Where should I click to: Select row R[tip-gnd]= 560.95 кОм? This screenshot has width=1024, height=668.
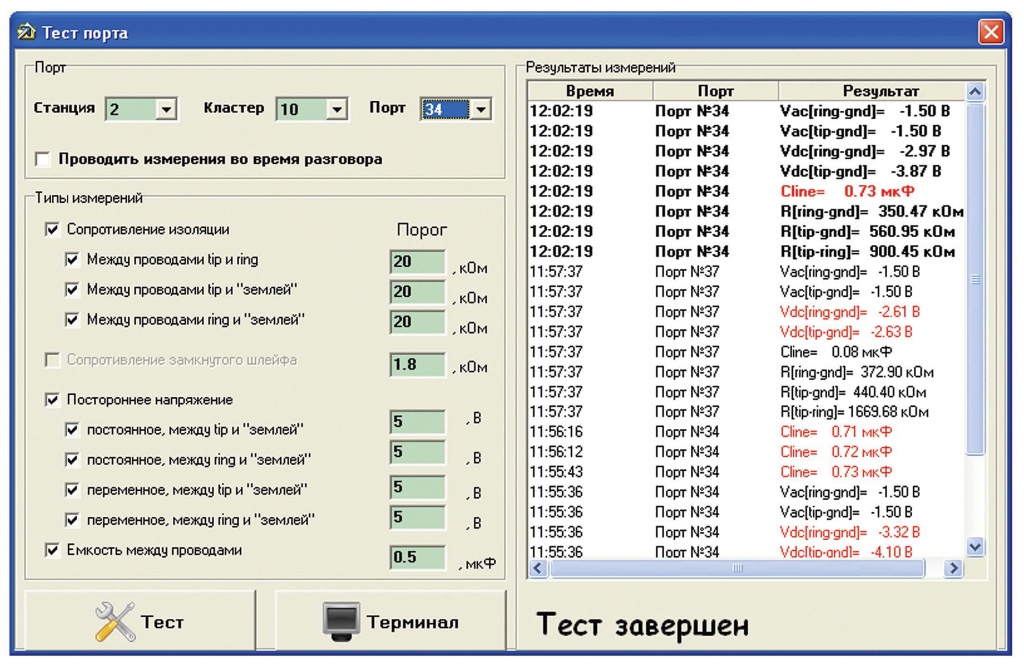click(746, 231)
